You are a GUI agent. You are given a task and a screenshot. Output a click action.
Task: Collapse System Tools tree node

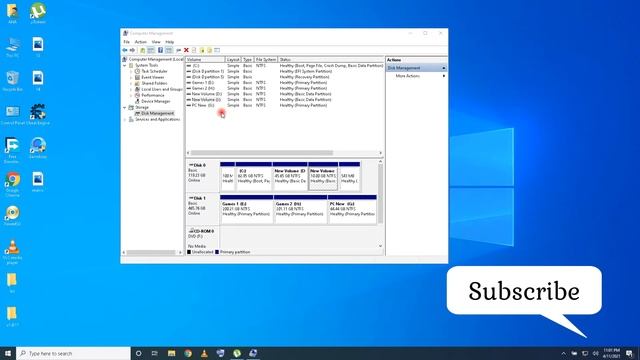point(125,65)
